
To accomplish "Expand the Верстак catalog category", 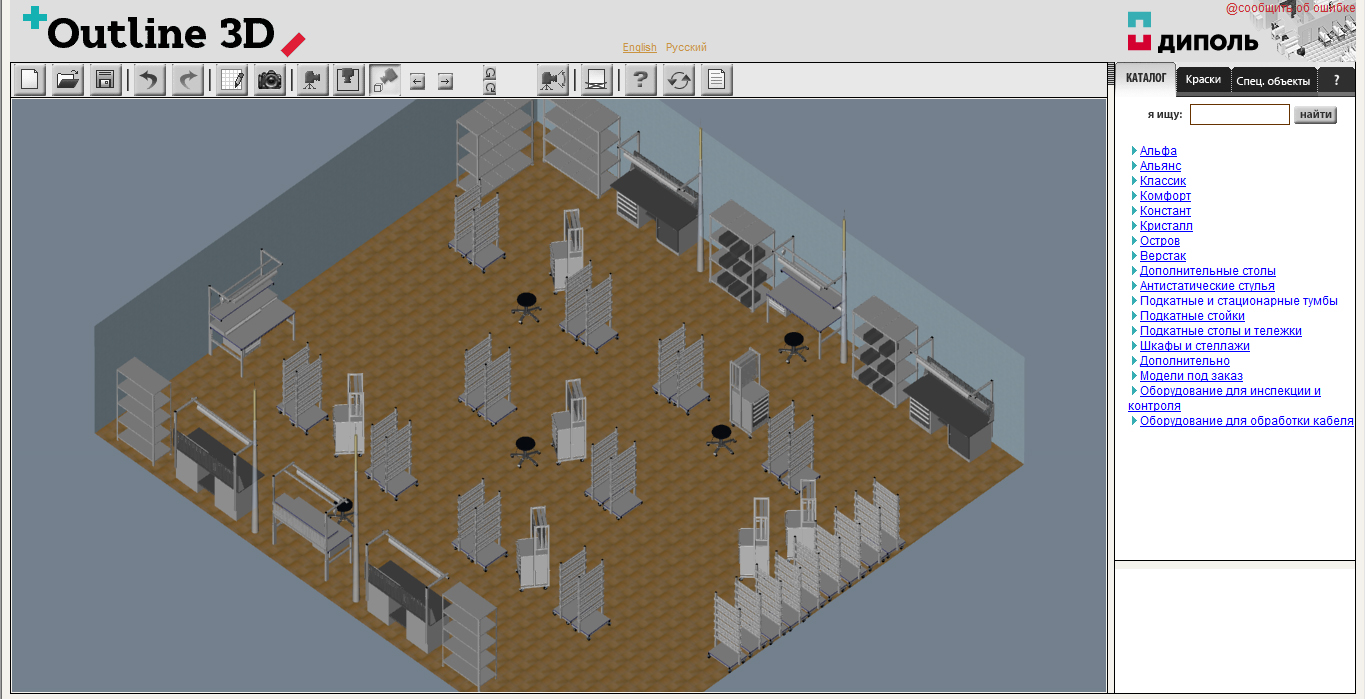I will point(1162,256).
